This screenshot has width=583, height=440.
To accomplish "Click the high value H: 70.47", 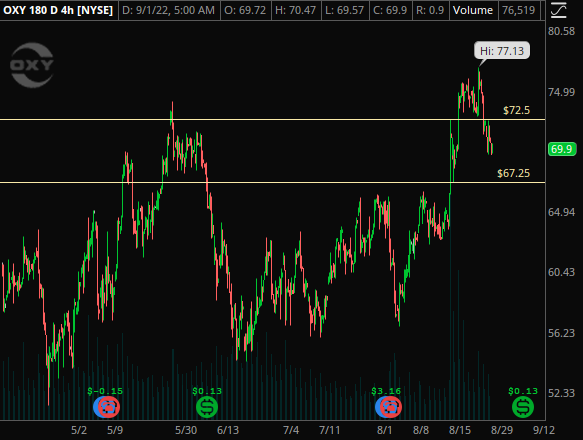I will [296, 10].
